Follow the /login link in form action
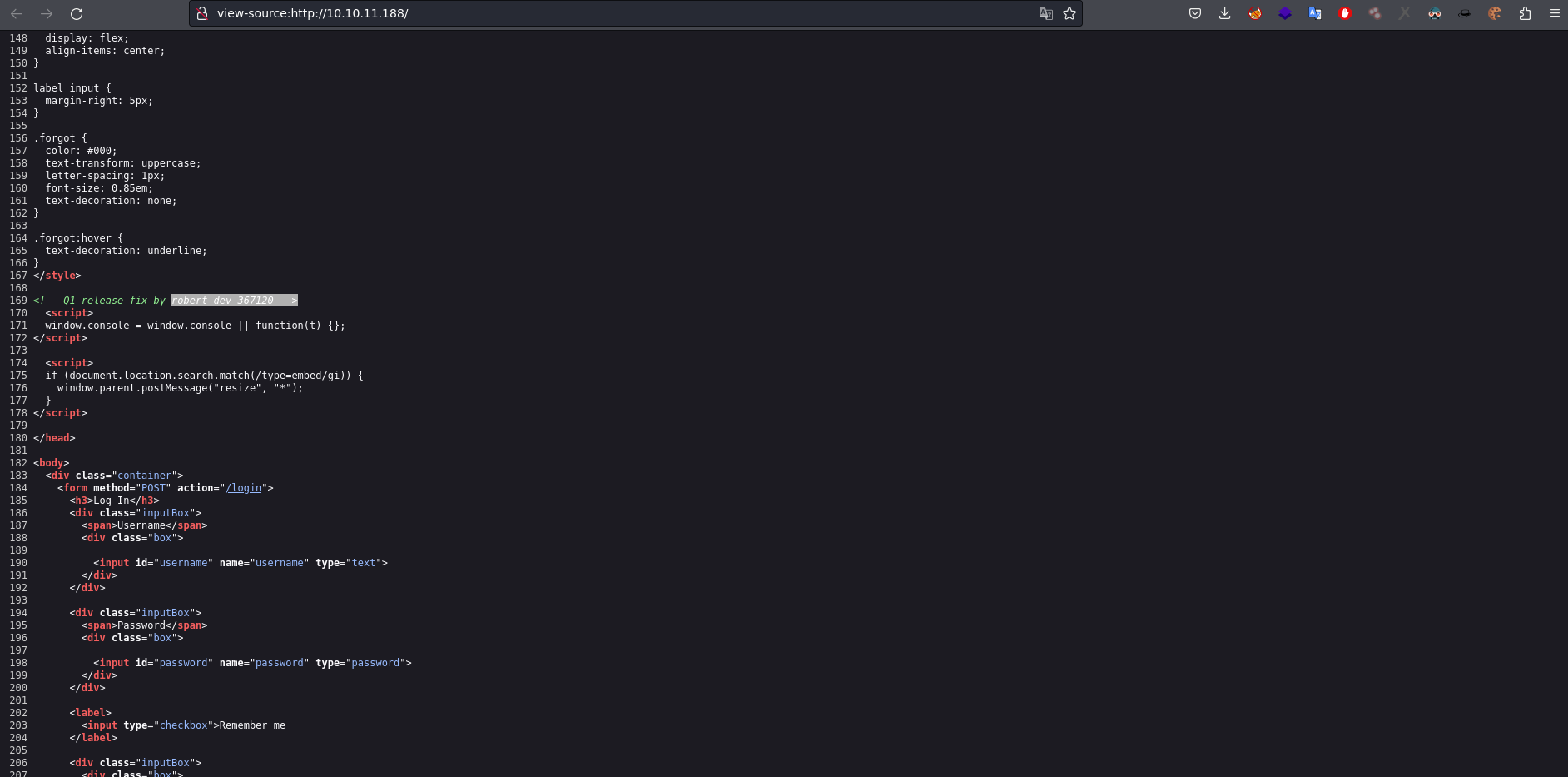This screenshot has width=1568, height=777. [244, 488]
